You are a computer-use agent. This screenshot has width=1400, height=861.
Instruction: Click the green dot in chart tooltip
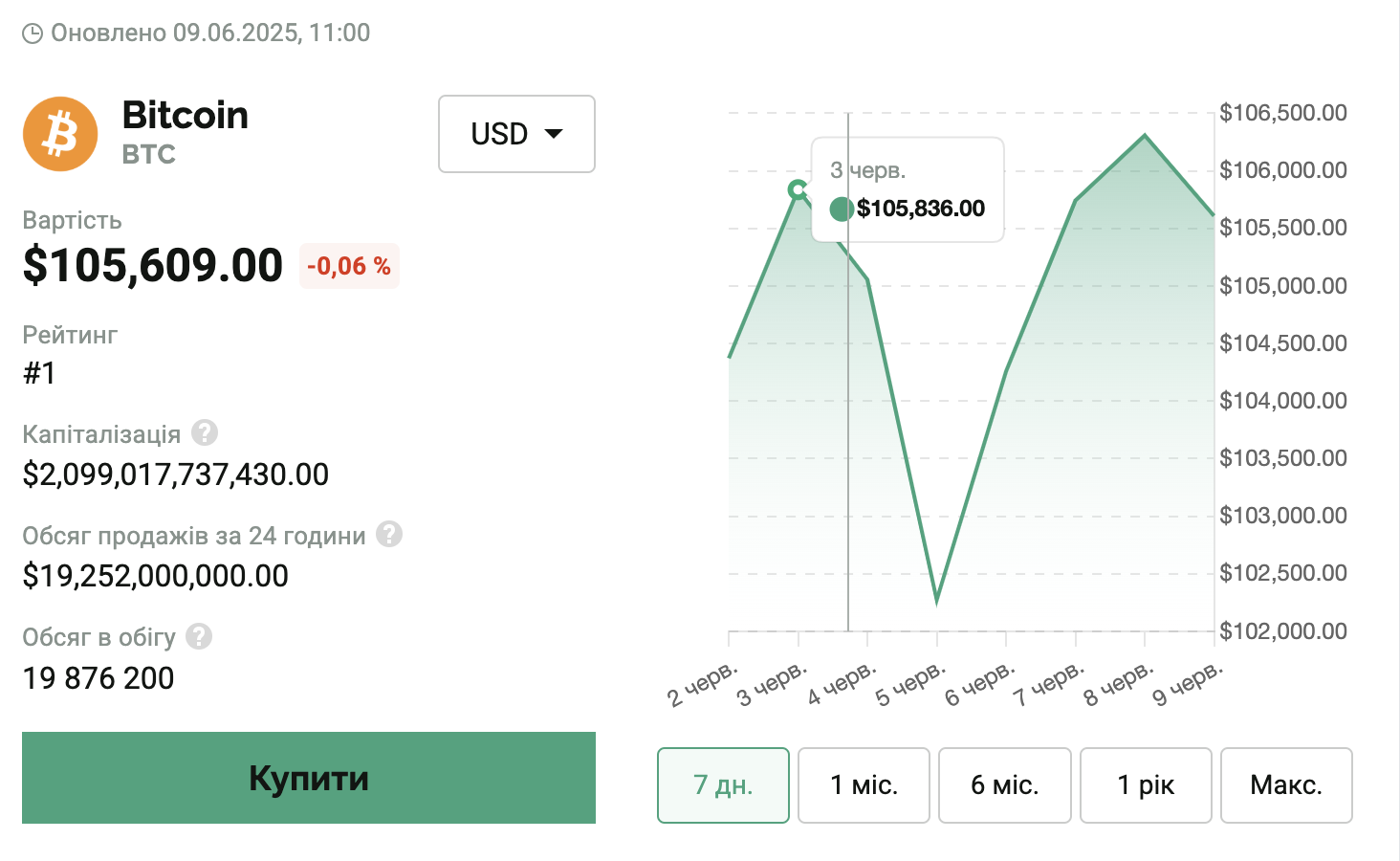(x=842, y=209)
